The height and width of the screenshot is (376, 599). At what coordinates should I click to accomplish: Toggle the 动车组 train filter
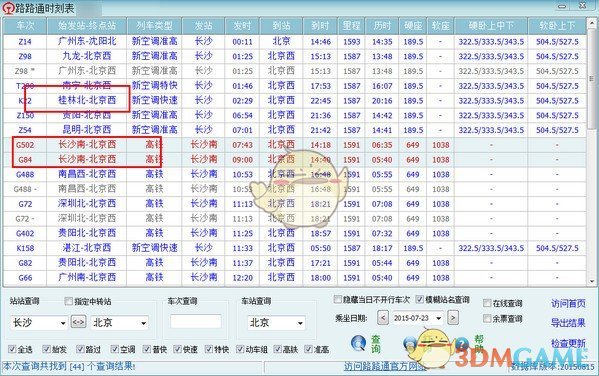240,349
